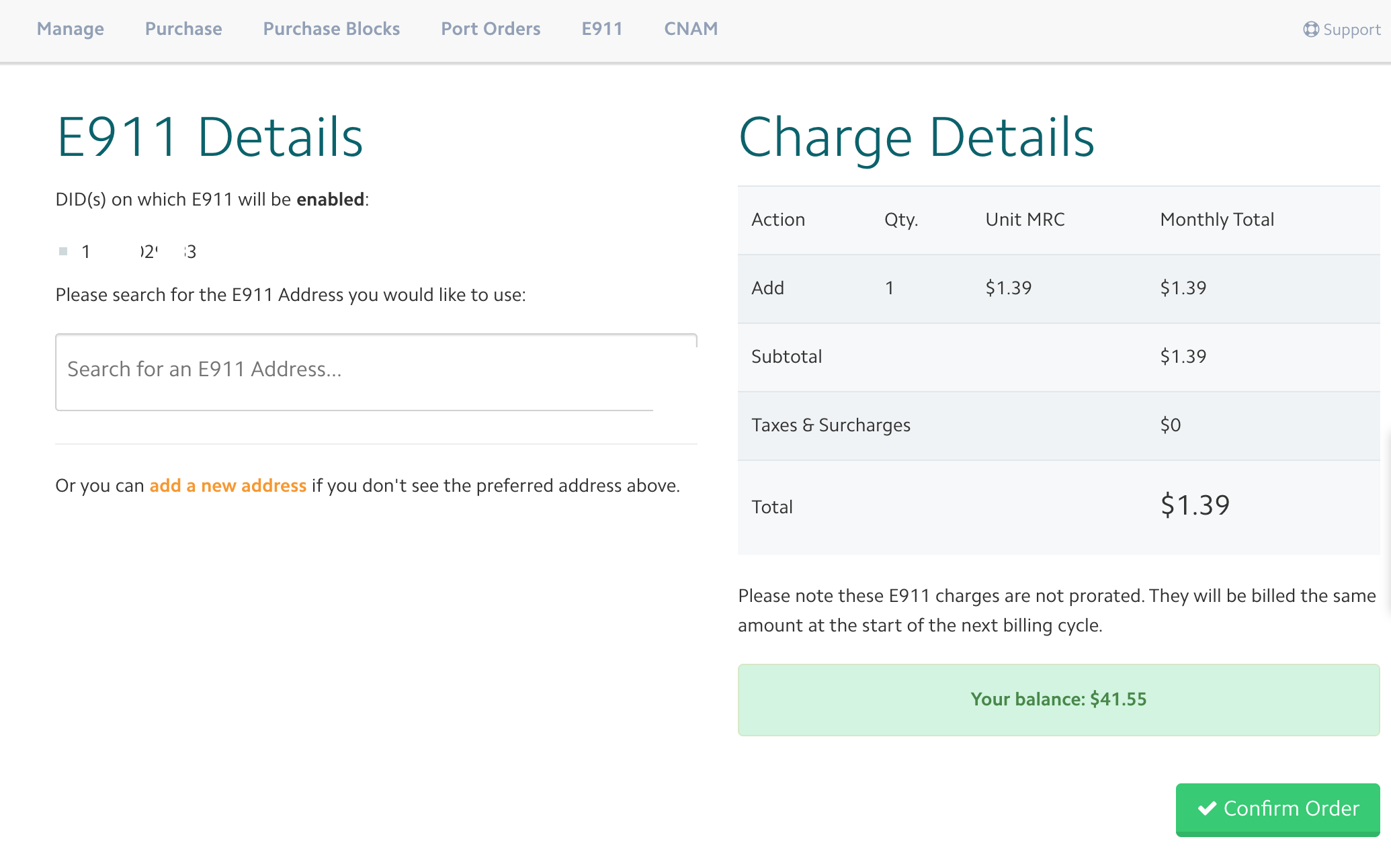Focus the E911 address search field

(x=376, y=372)
